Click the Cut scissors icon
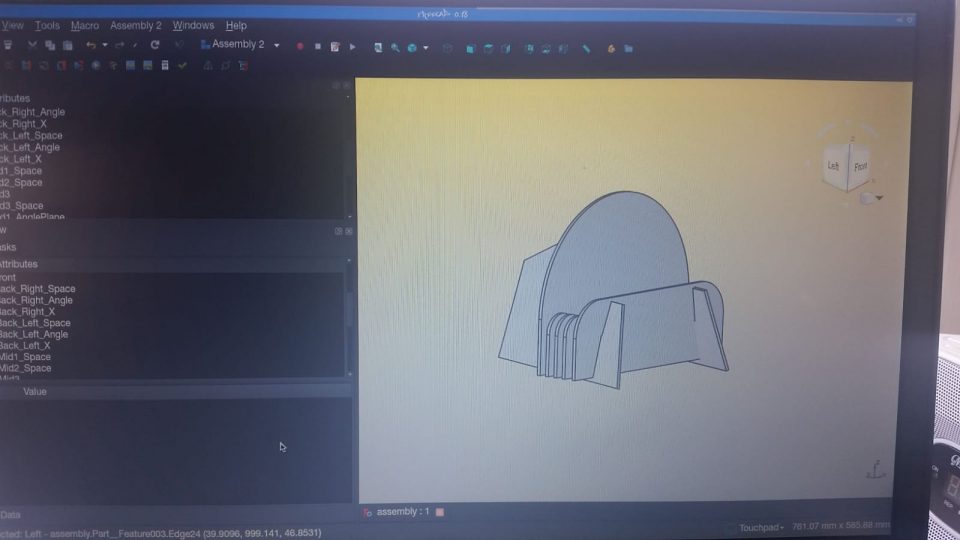This screenshot has width=960, height=540. coord(32,45)
